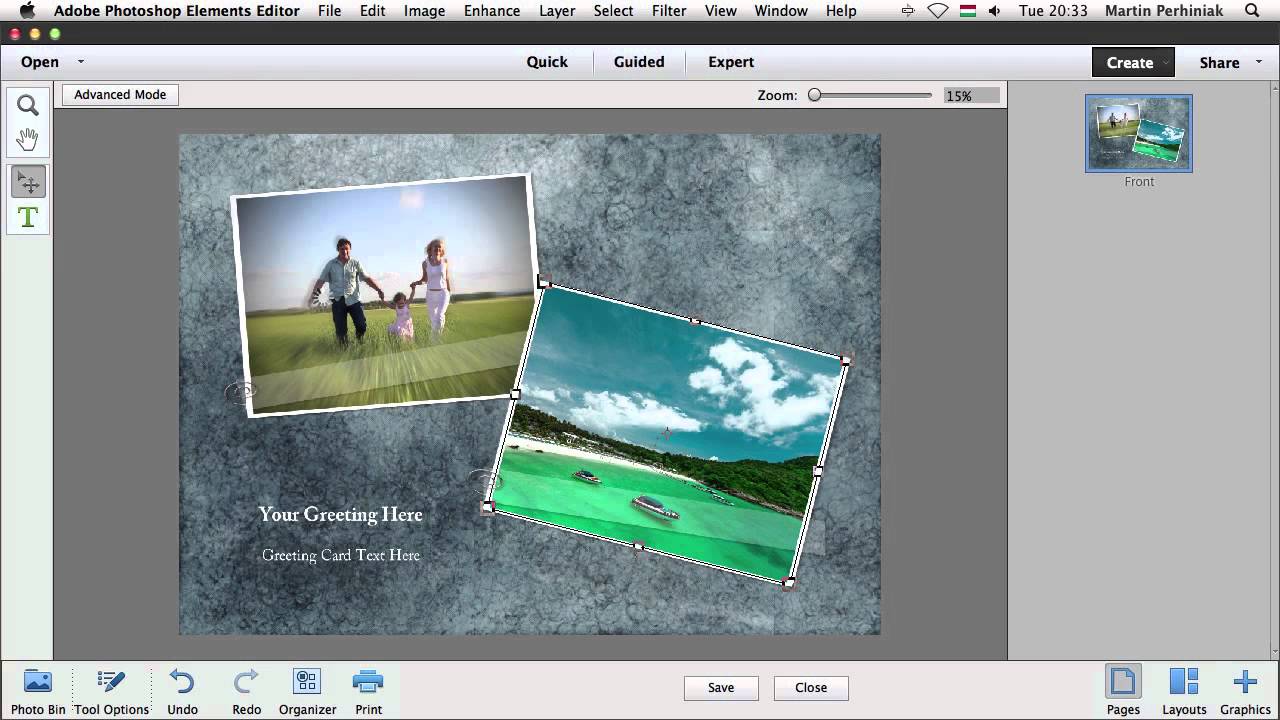Open the Layer menu
Screen dimensions: 1280x720
[x=557, y=11]
